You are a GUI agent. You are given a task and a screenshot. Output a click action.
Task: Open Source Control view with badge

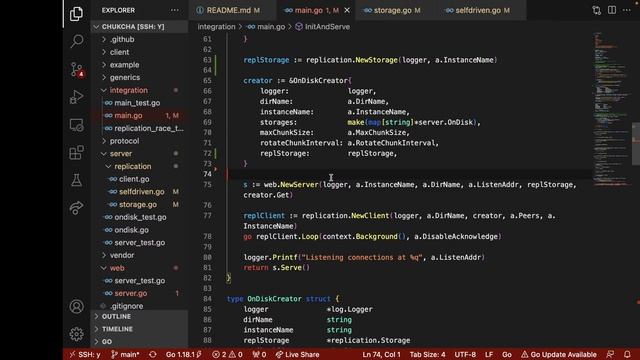[77, 69]
